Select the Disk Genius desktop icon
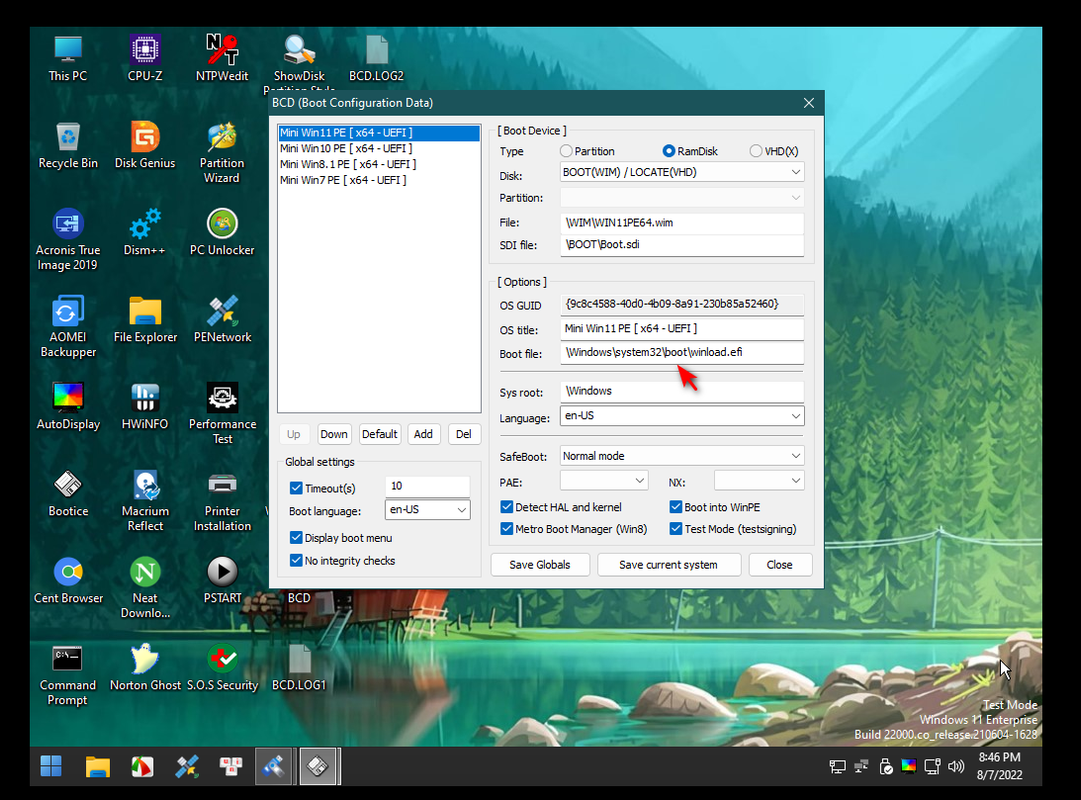This screenshot has height=800, width=1081. point(145,145)
